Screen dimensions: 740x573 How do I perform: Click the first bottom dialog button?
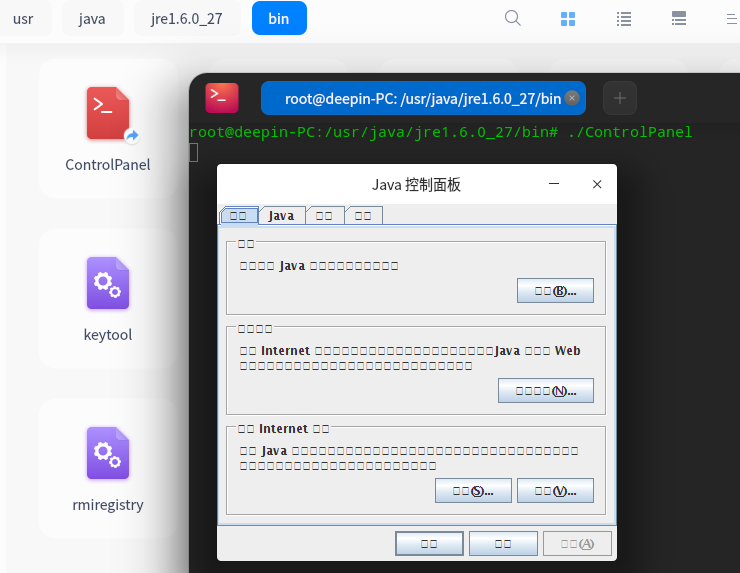429,544
